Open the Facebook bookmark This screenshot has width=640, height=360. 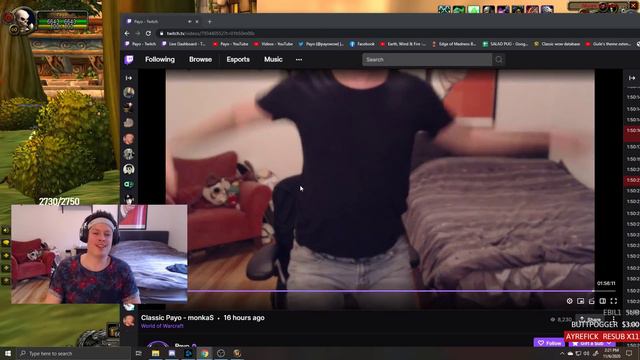point(362,44)
